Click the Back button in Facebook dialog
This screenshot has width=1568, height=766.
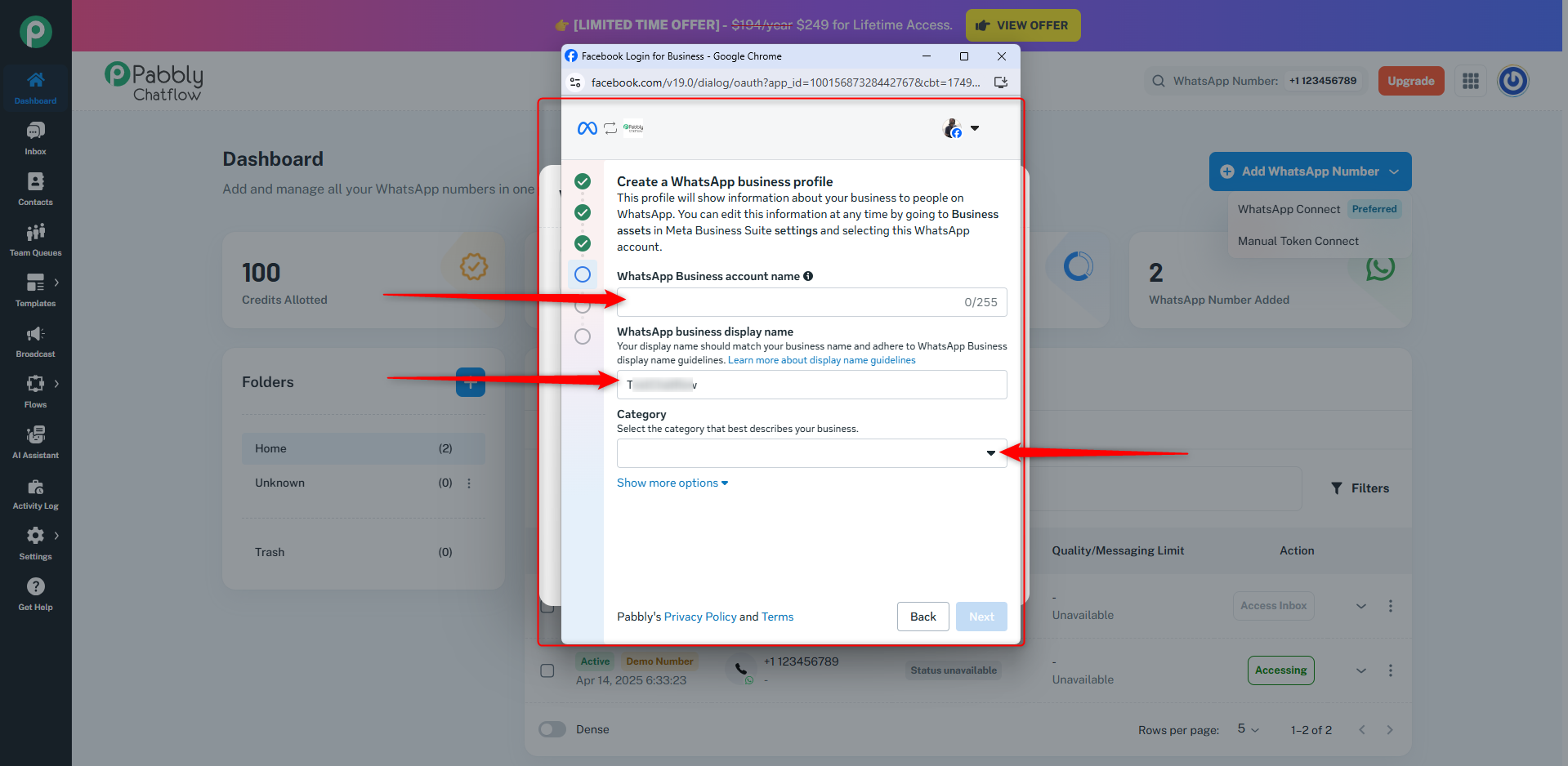923,617
